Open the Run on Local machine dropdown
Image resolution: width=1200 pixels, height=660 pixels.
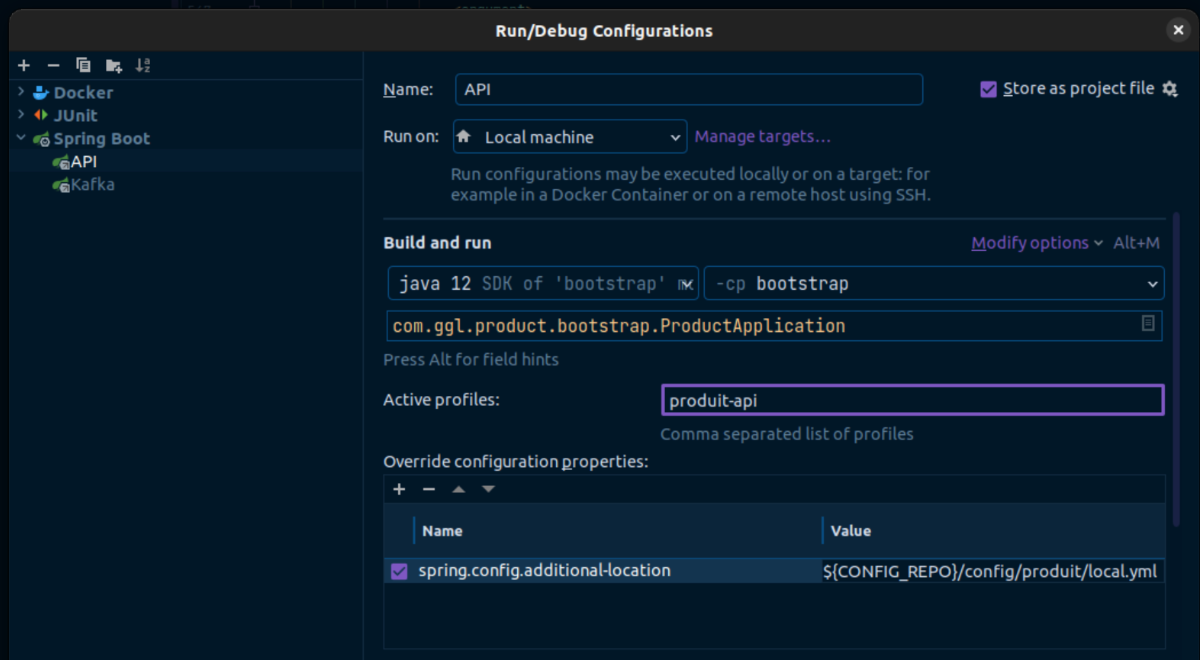pos(569,137)
